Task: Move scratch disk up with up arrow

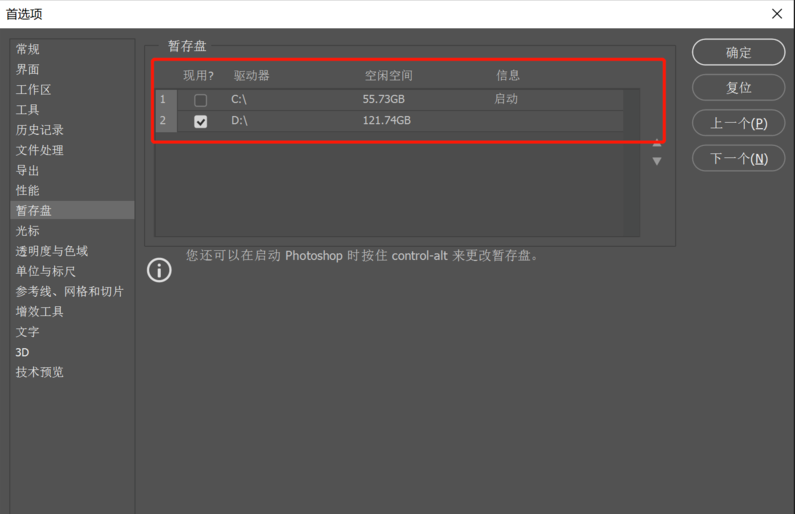Action: point(657,143)
